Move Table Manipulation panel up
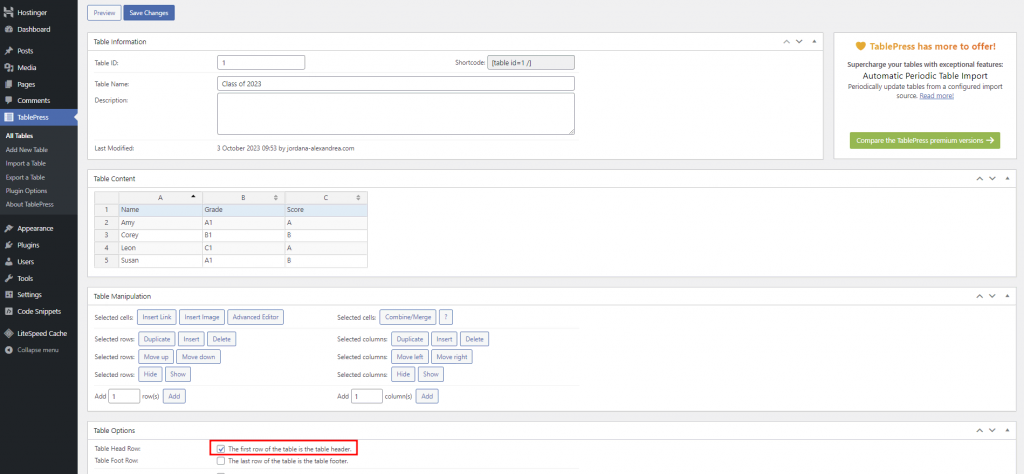The image size is (1024, 474). [x=980, y=296]
